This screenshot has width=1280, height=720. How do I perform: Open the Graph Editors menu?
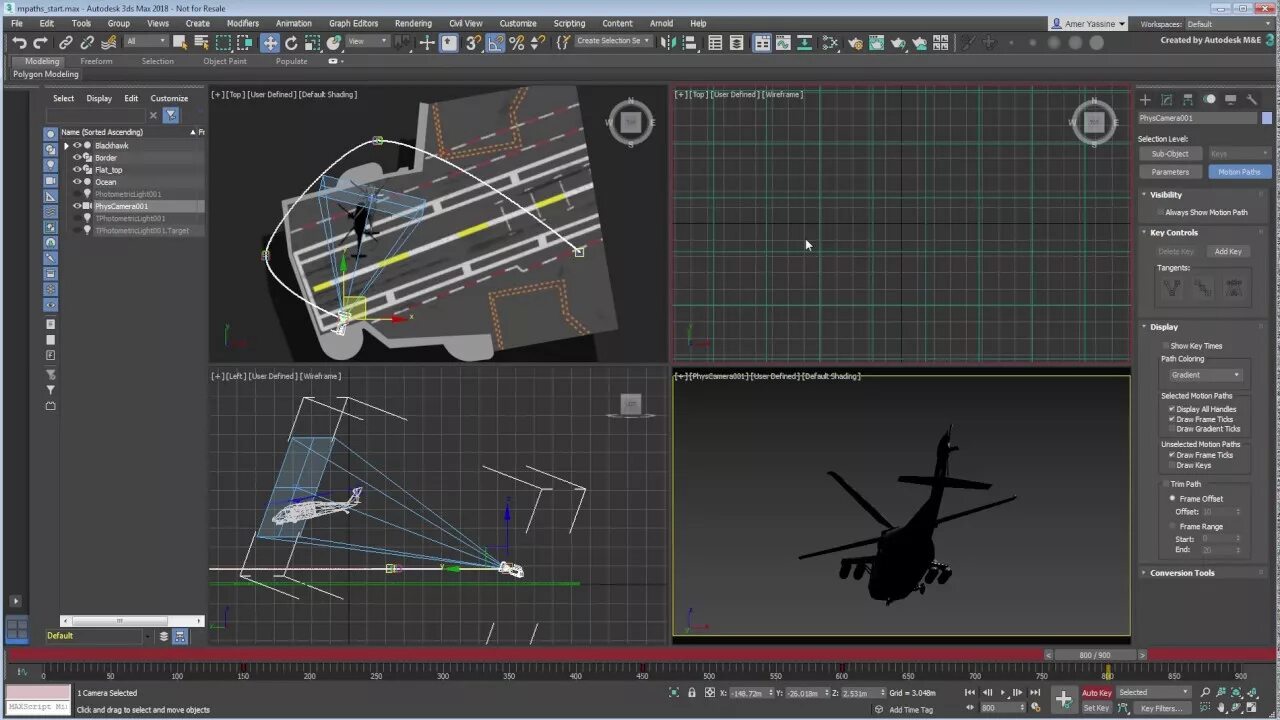pos(353,23)
